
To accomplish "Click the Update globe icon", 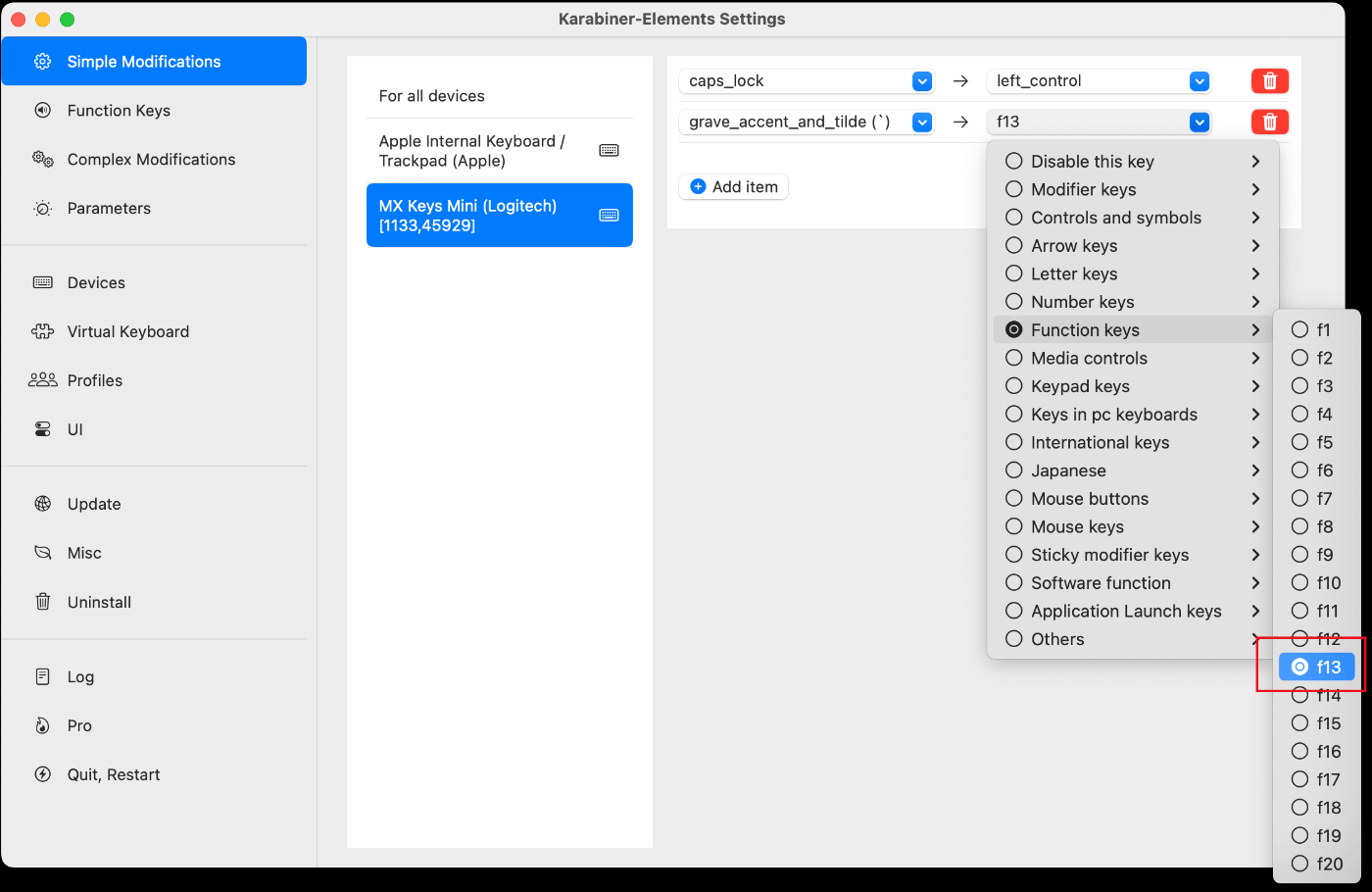I will click(x=42, y=504).
